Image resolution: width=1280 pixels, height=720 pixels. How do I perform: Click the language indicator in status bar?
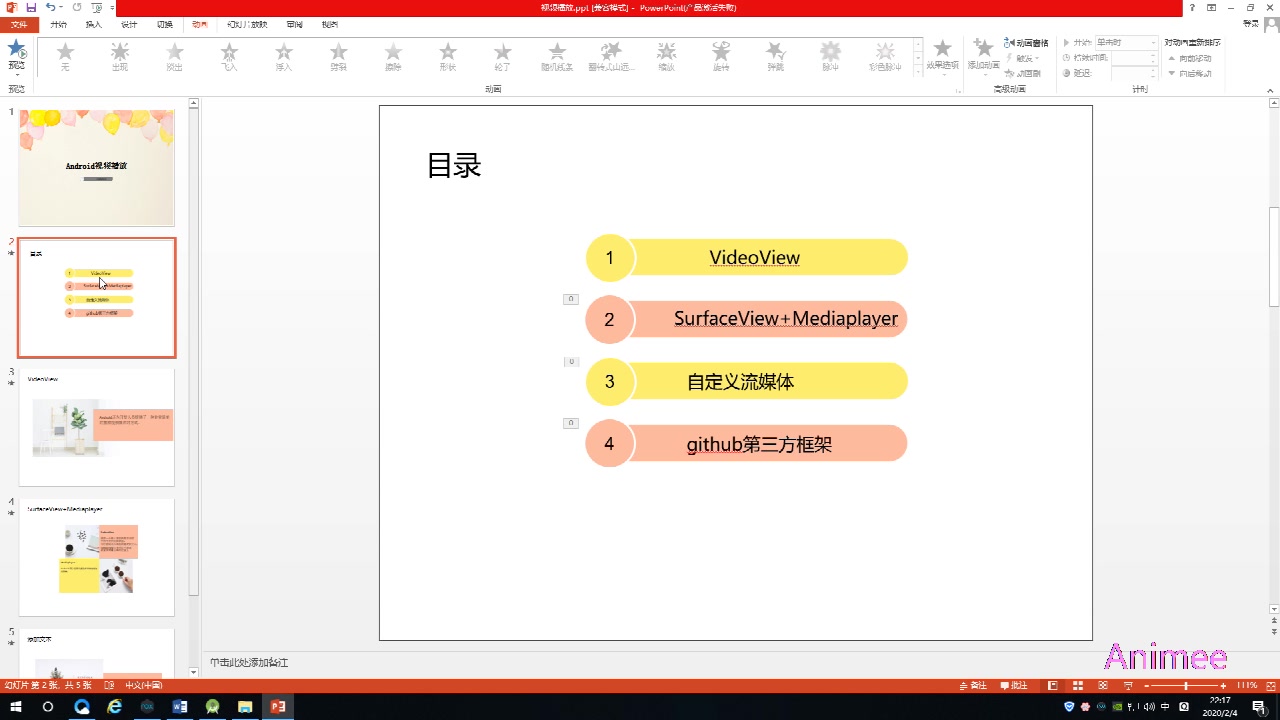click(x=143, y=685)
